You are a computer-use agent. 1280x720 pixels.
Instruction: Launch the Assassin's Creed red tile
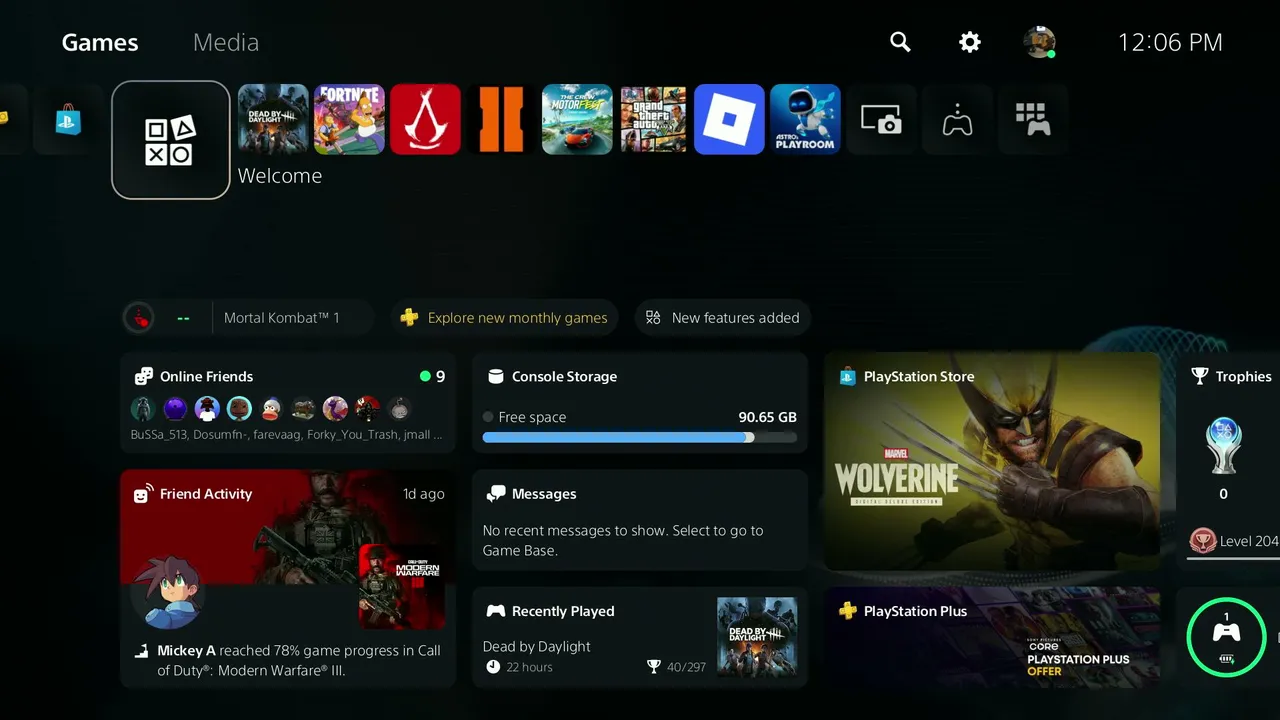[x=425, y=120]
